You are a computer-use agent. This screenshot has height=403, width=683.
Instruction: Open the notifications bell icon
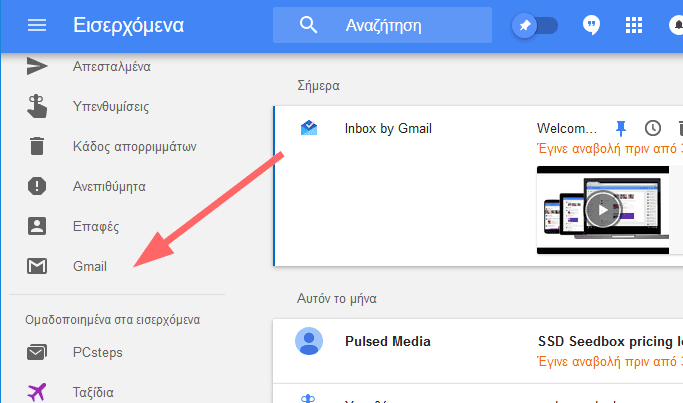click(676, 25)
